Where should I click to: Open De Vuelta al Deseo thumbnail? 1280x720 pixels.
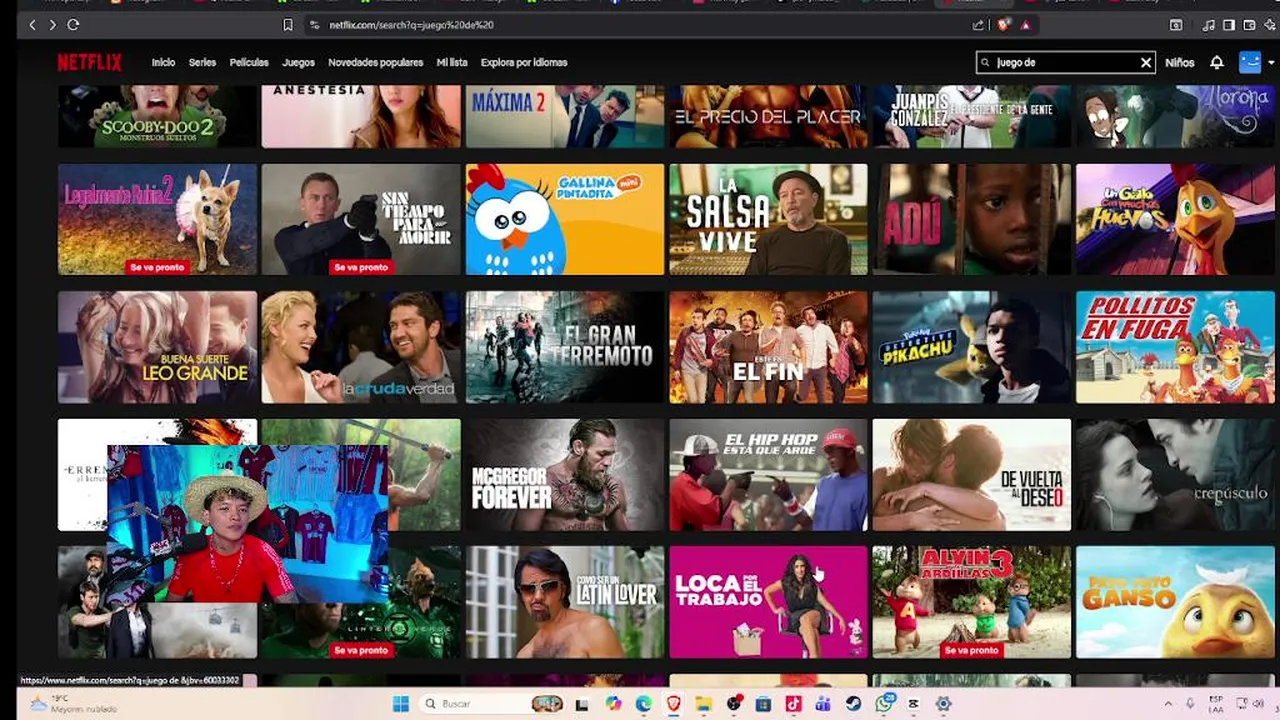click(972, 475)
